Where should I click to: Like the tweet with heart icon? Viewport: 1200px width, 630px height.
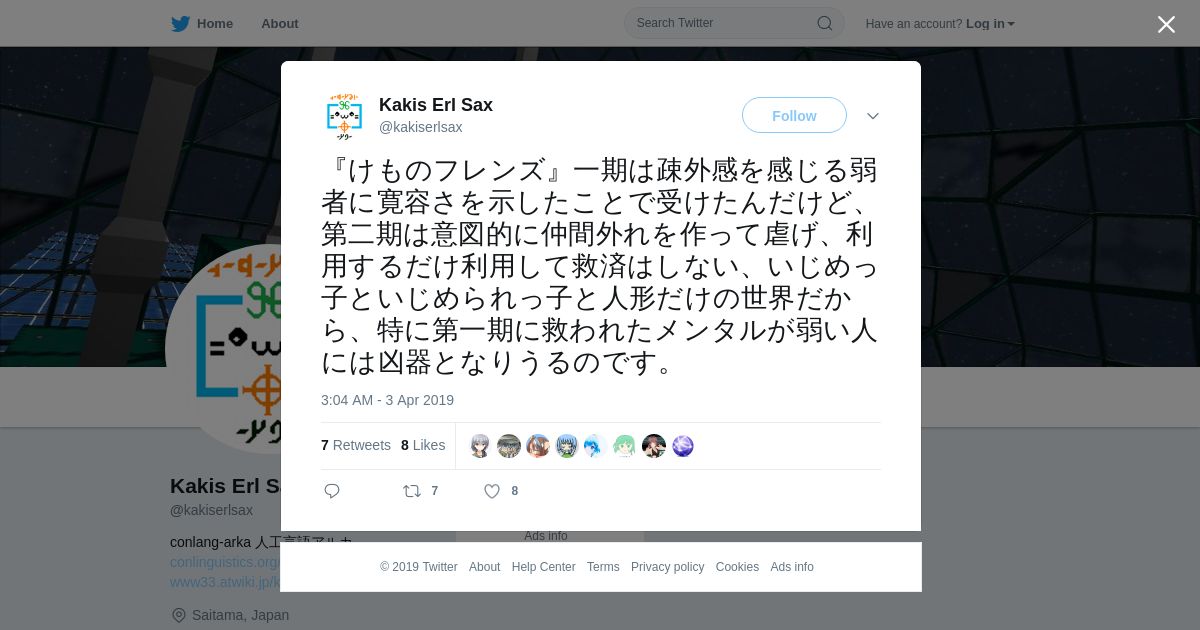click(x=492, y=491)
